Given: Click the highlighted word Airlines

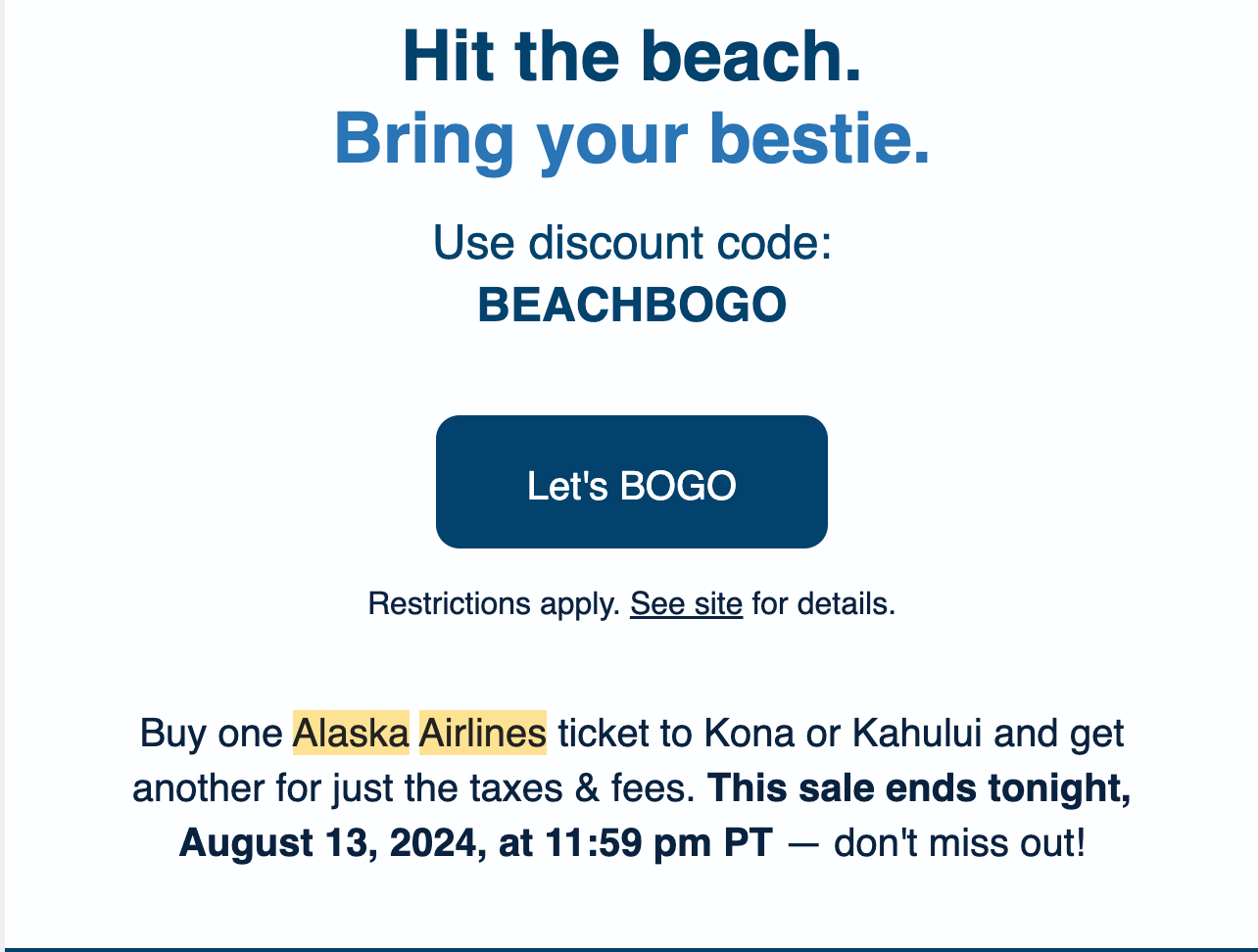Looking at the screenshot, I should (482, 732).
